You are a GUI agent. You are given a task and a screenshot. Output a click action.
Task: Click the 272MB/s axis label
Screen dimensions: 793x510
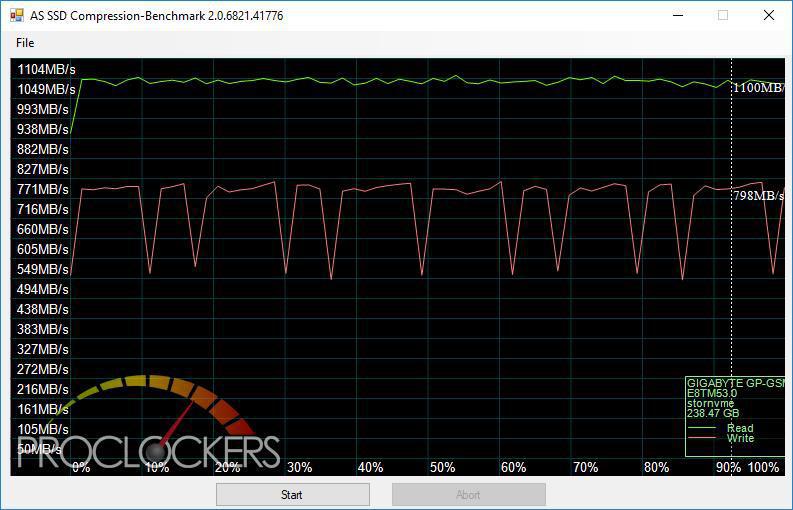tap(43, 369)
